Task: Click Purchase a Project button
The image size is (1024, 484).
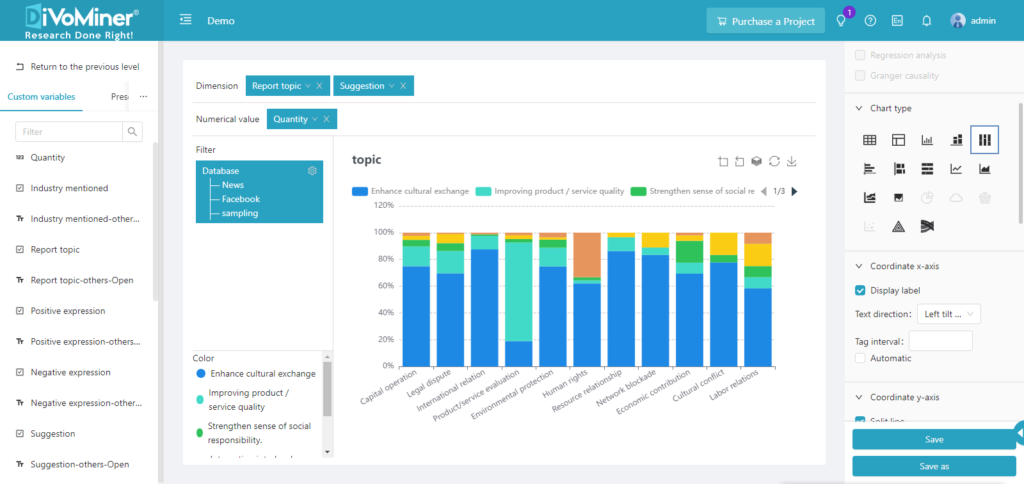Action: click(x=765, y=21)
